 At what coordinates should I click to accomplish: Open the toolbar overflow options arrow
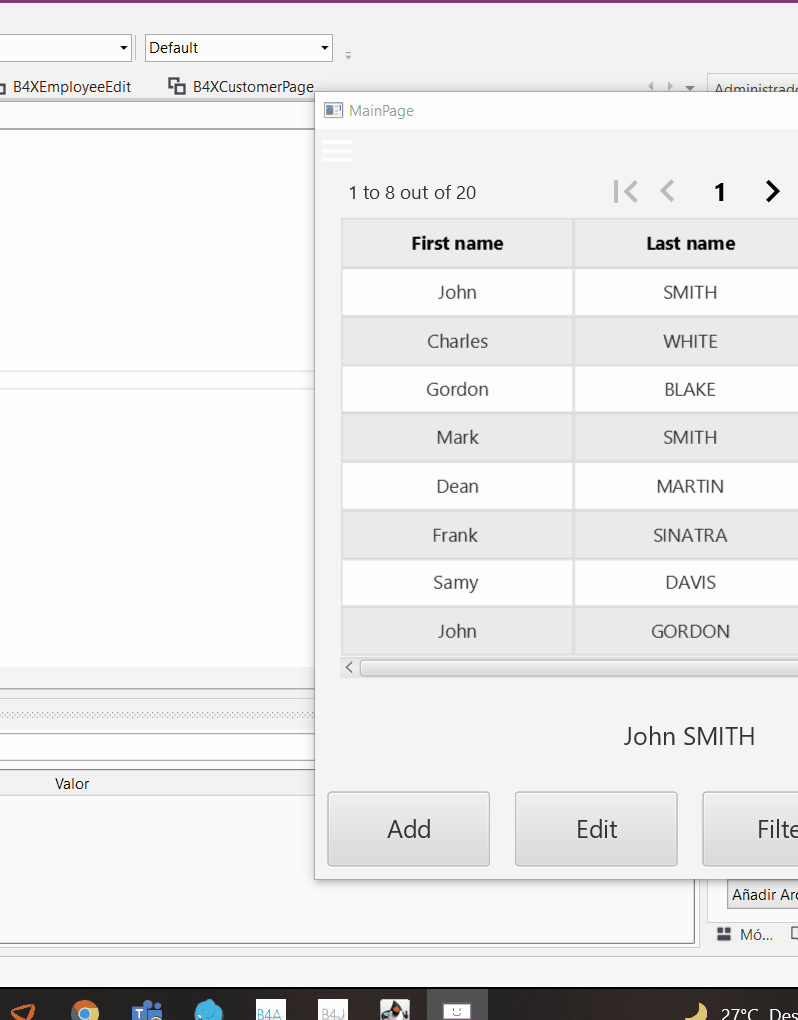pos(349,55)
